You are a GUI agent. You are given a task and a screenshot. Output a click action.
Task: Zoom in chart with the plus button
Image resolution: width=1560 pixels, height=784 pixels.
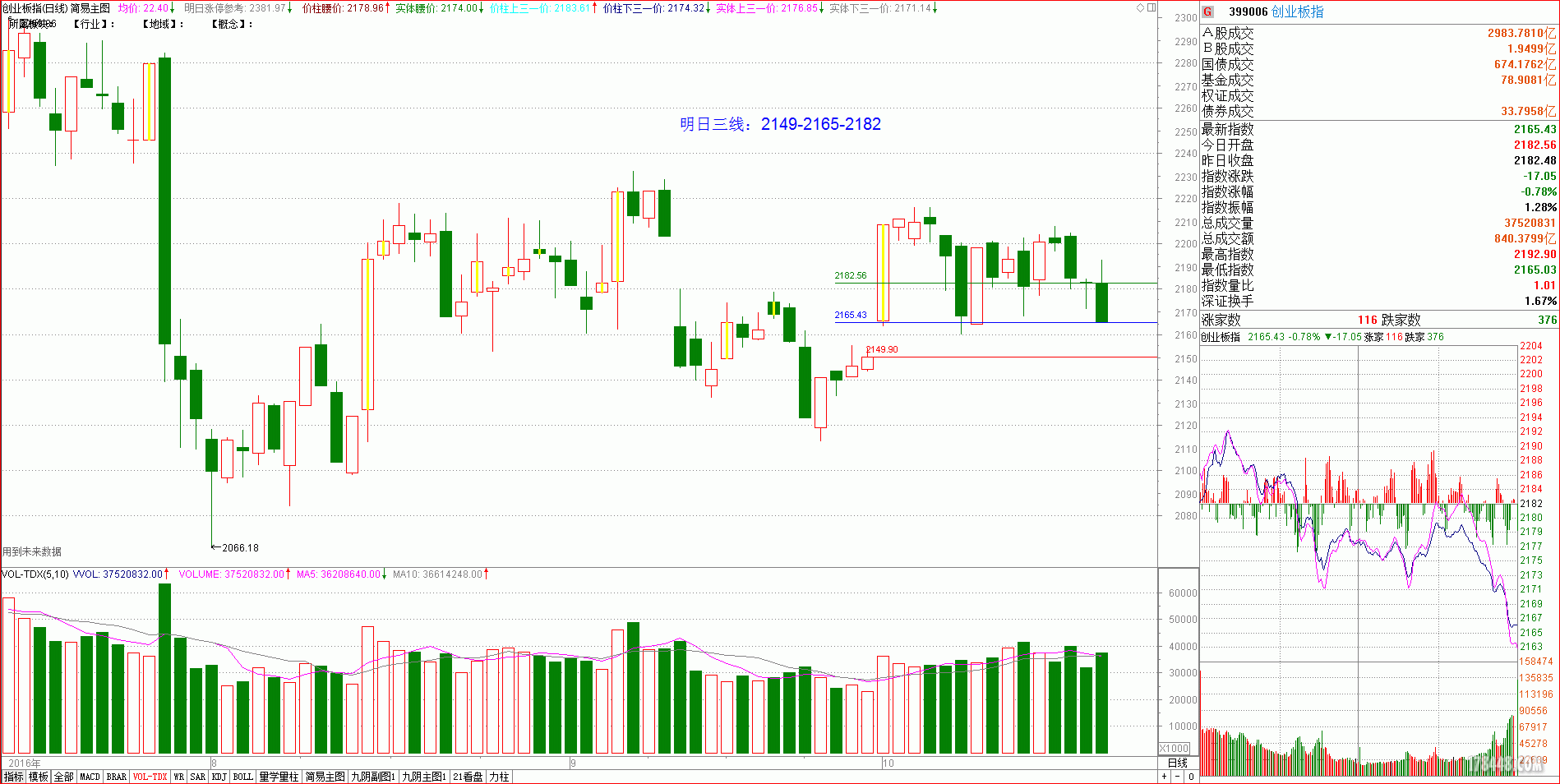(1164, 776)
